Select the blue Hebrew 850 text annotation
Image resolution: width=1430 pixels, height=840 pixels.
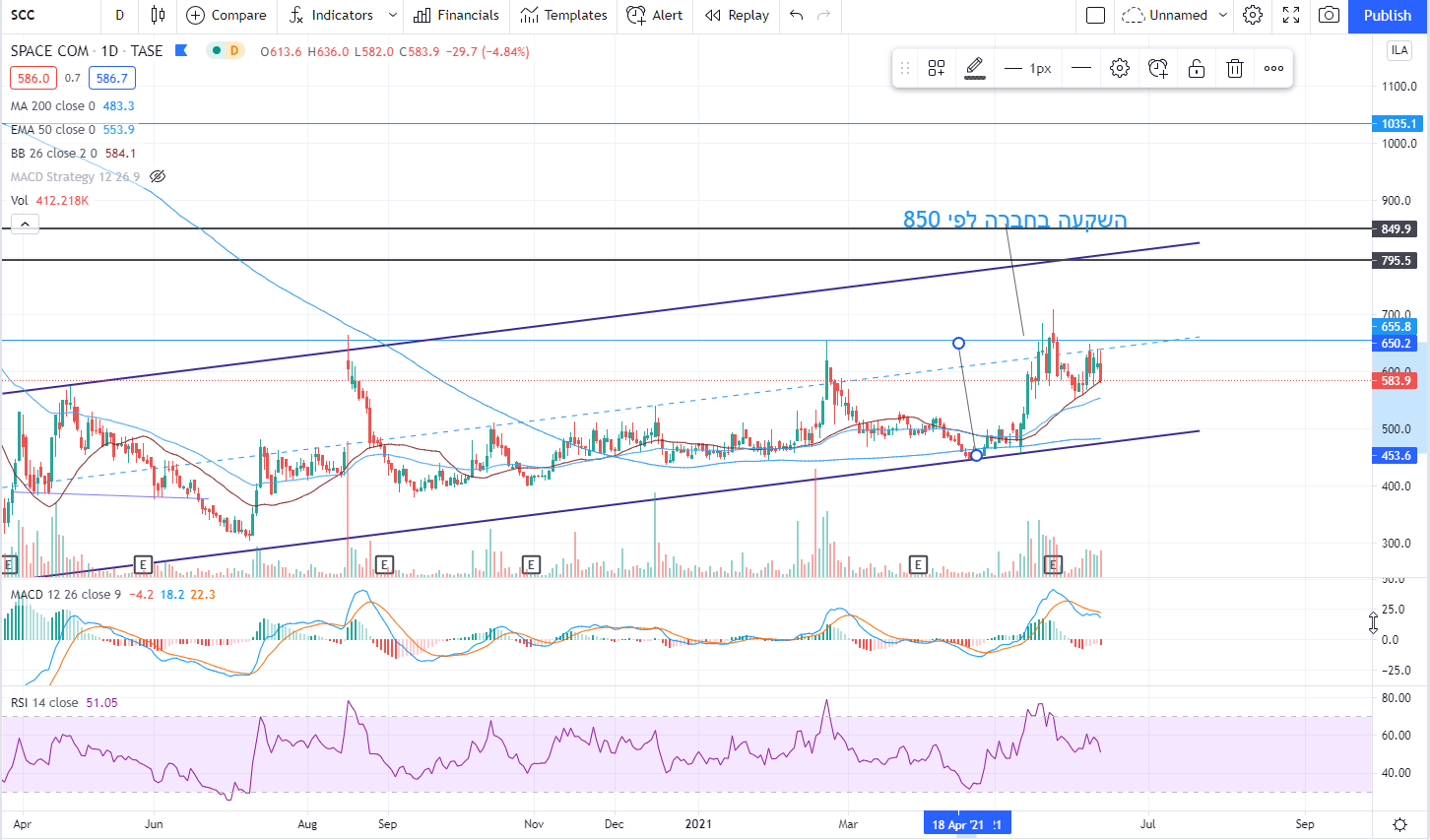tap(1015, 220)
